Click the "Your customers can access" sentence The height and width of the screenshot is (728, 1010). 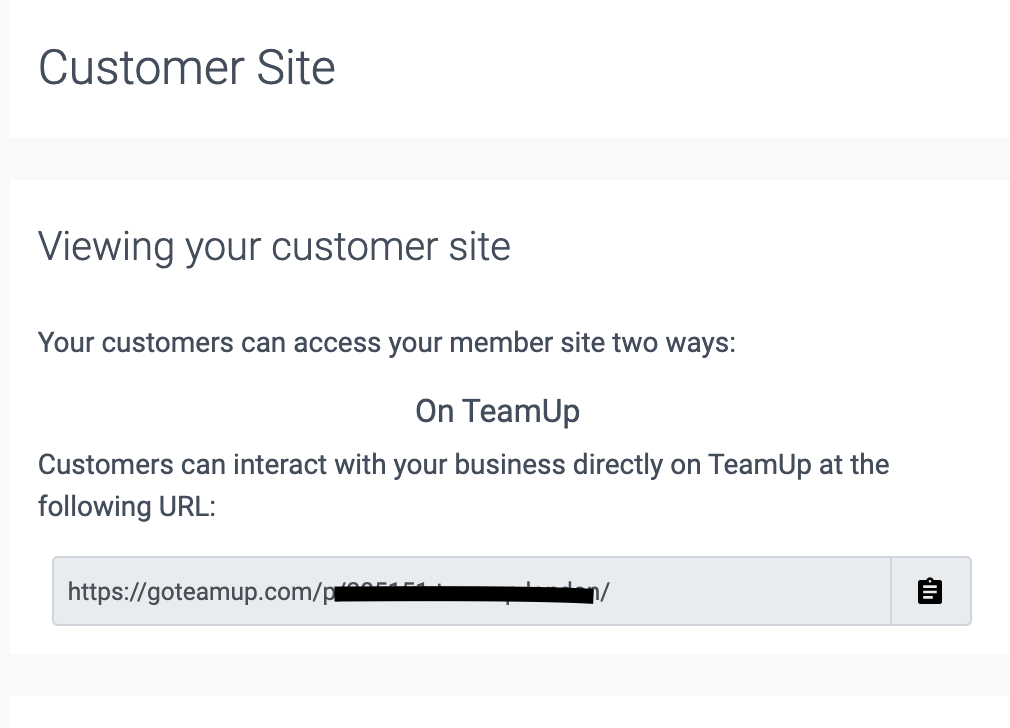[386, 343]
